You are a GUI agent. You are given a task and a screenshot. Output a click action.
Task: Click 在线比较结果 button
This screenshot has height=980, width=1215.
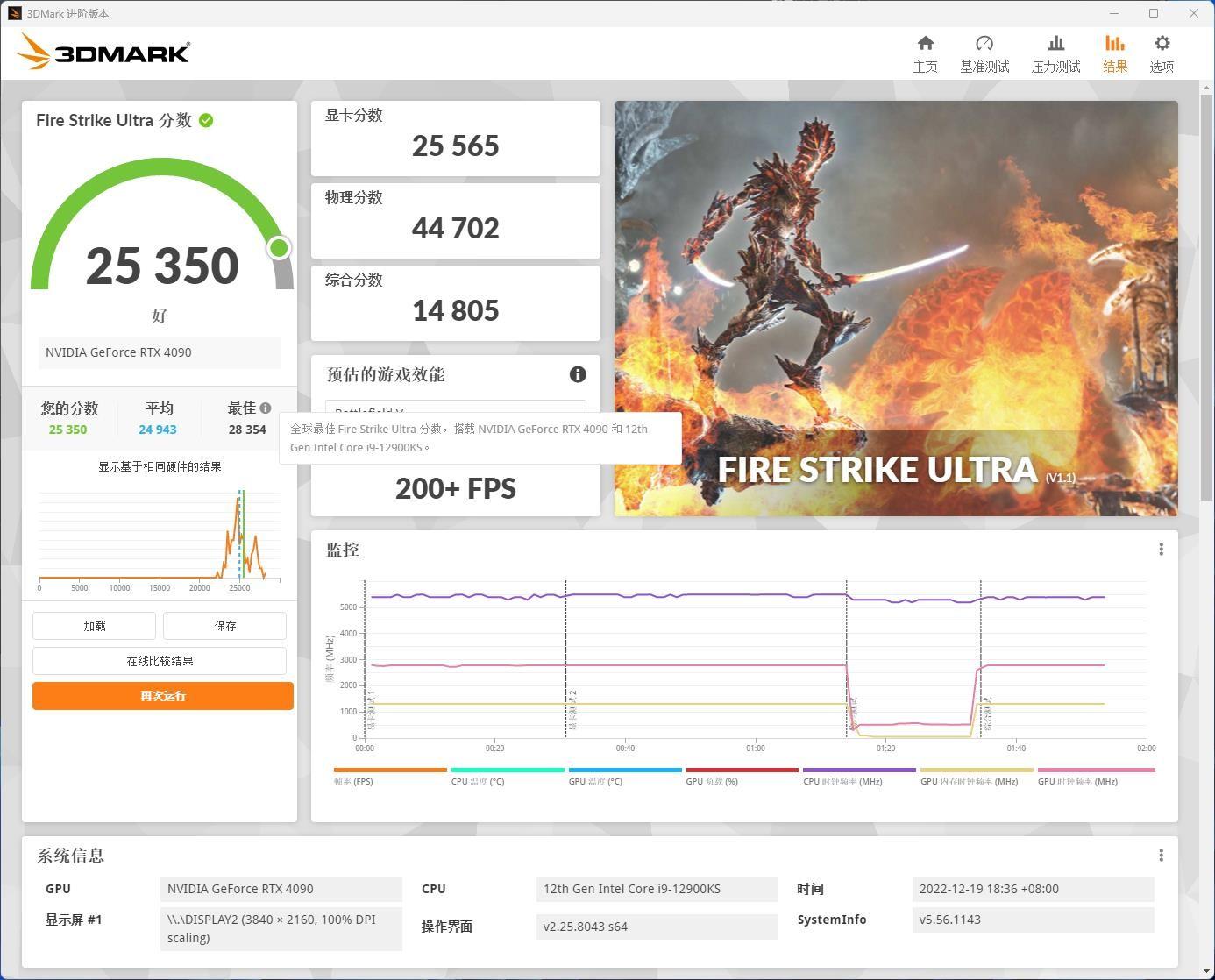click(x=160, y=661)
